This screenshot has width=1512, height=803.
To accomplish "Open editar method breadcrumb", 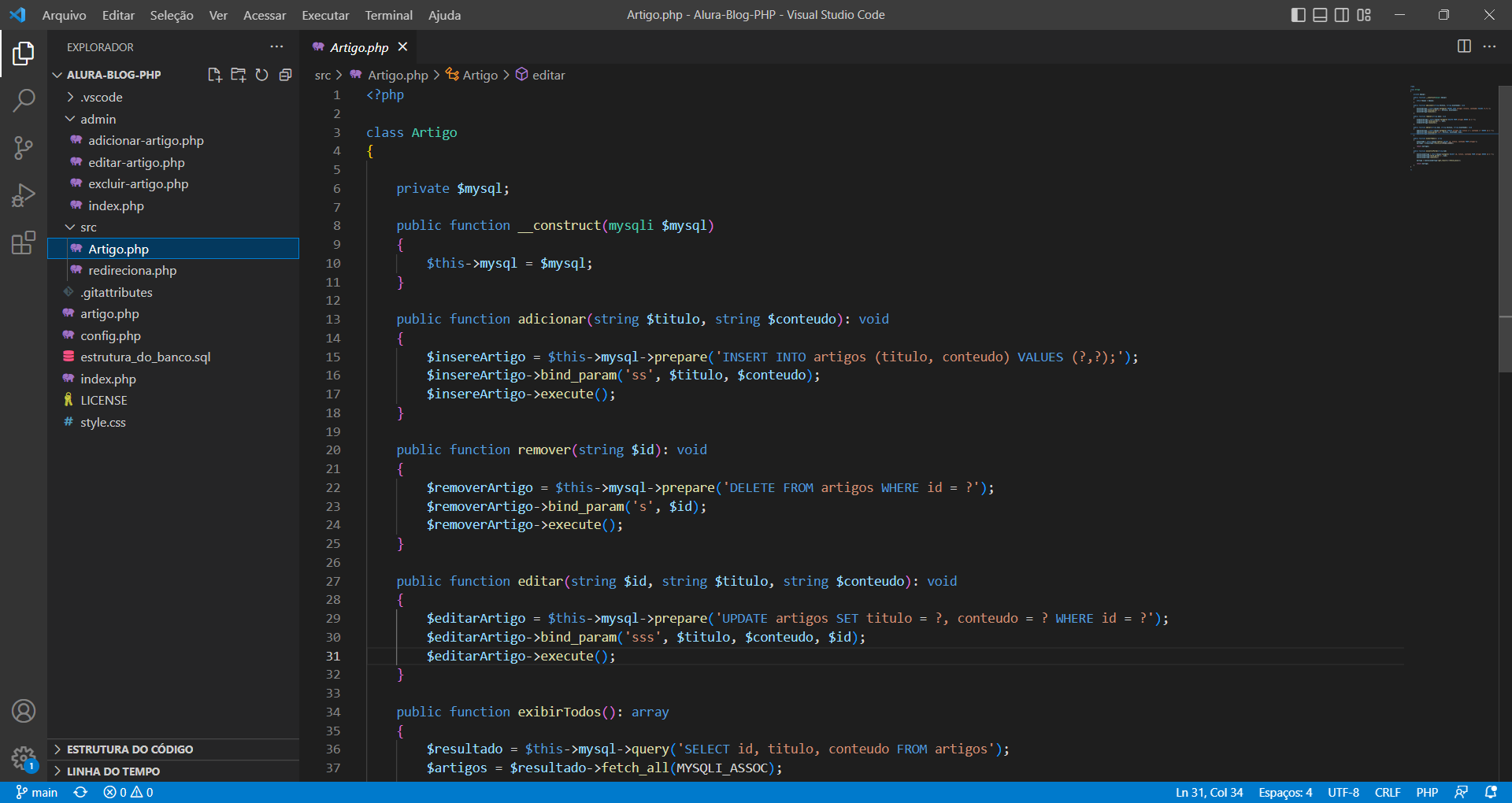I will (540, 75).
